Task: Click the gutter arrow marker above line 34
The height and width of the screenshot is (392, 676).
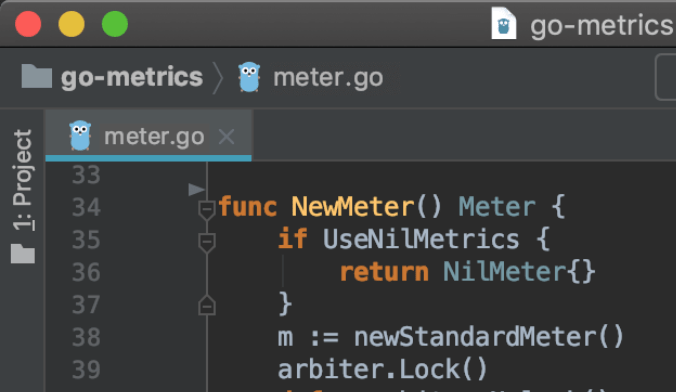Action: [196, 189]
